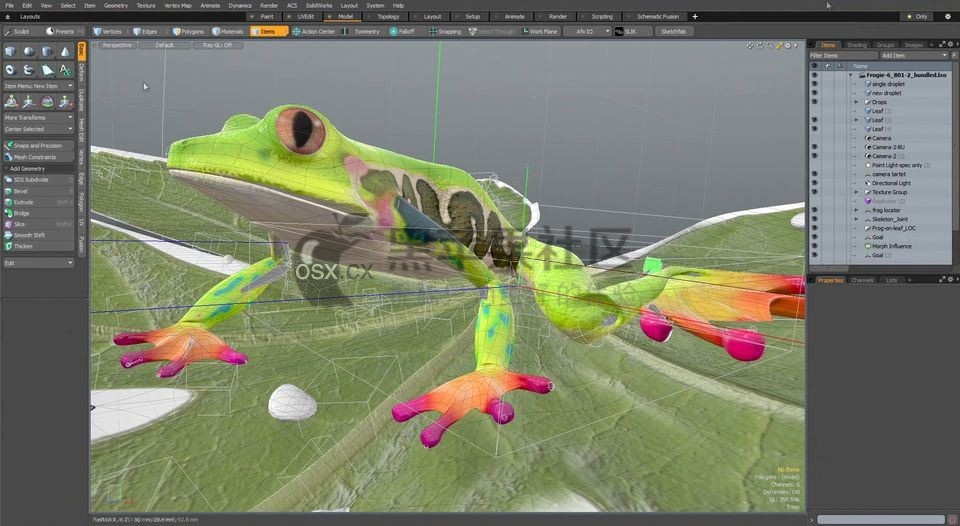Click the Perspective viewport button

pyautogui.click(x=116, y=45)
